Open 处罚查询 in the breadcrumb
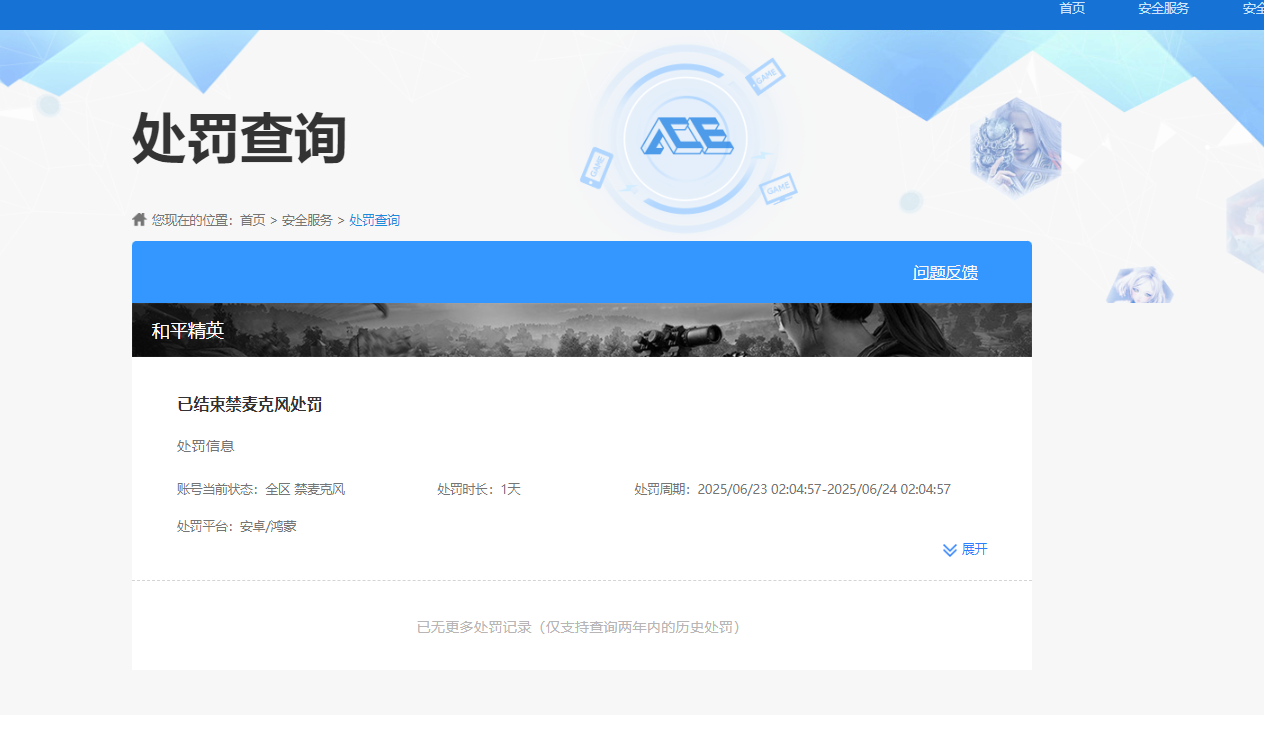The width and height of the screenshot is (1264, 738). pos(375,219)
